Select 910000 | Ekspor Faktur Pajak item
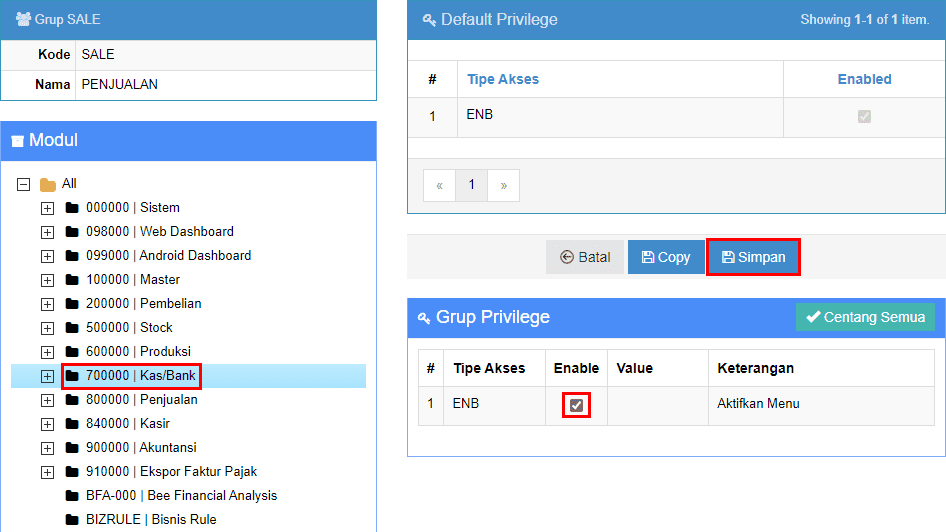Screen dimensions: 946x532 click(171, 472)
